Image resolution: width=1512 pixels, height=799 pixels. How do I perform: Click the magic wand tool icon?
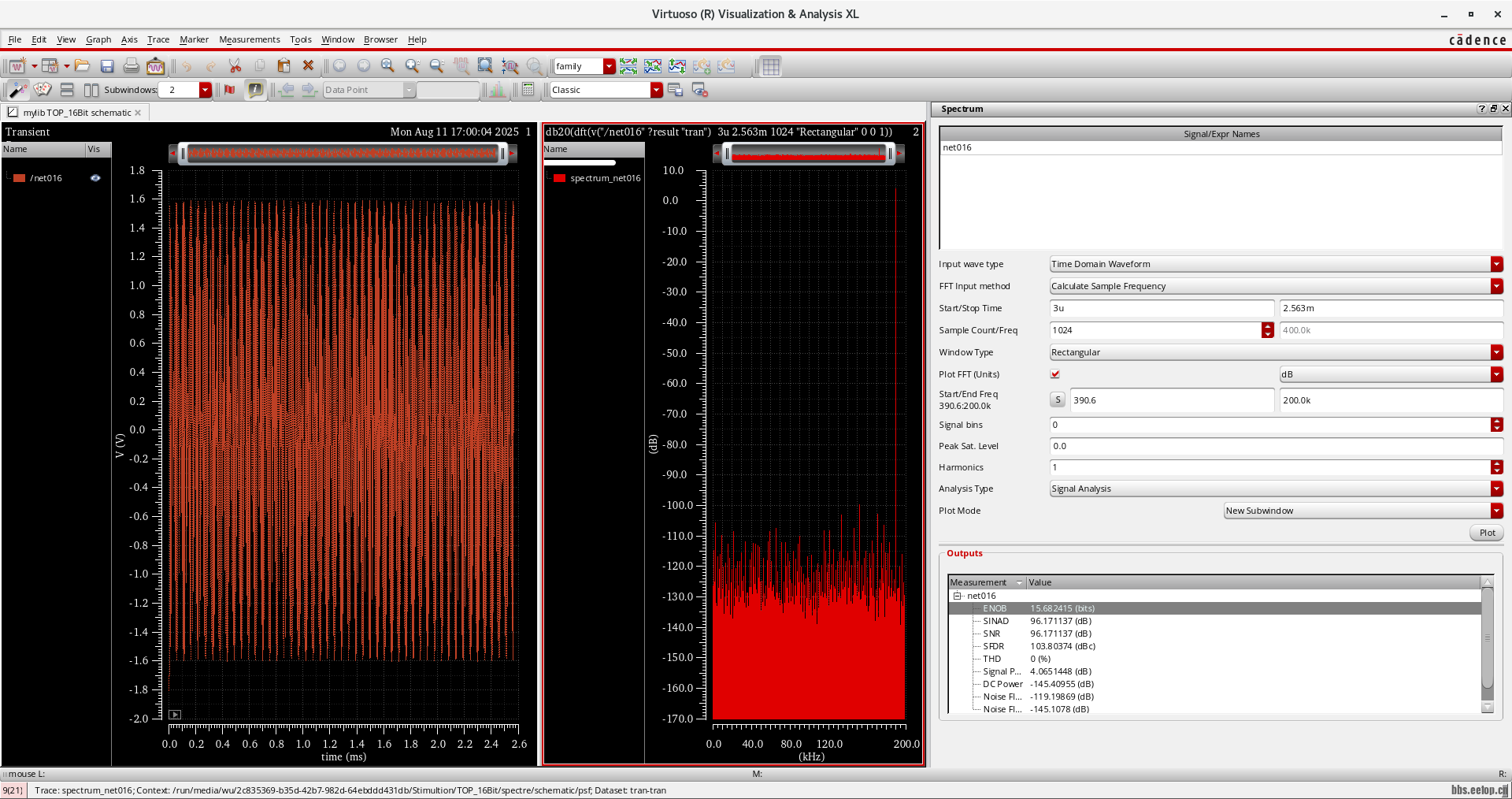(17, 90)
